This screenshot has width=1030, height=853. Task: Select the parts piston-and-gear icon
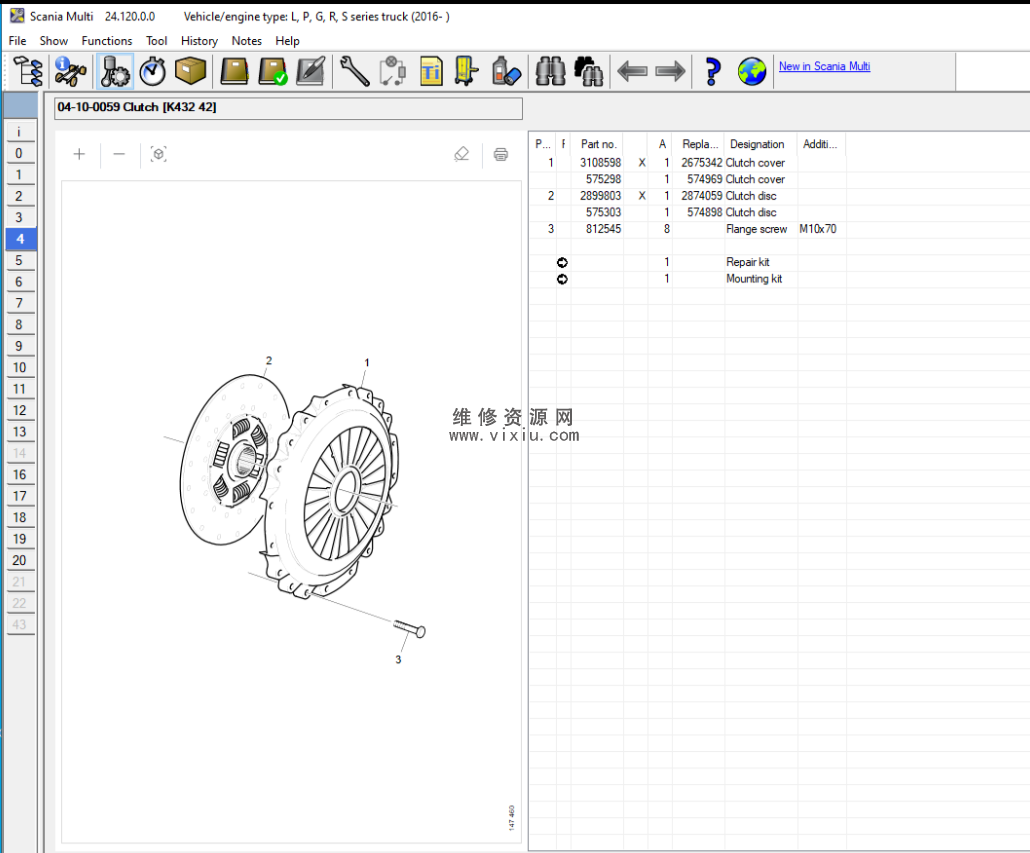[x=116, y=71]
